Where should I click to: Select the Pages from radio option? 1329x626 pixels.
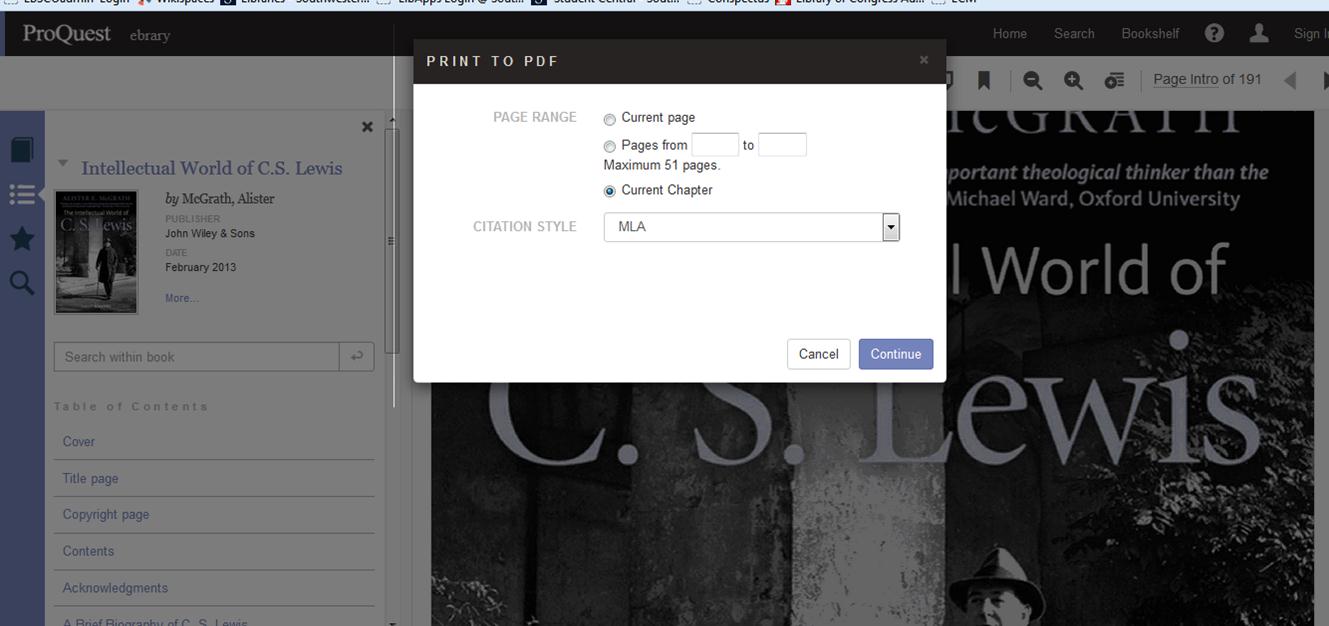pos(610,147)
